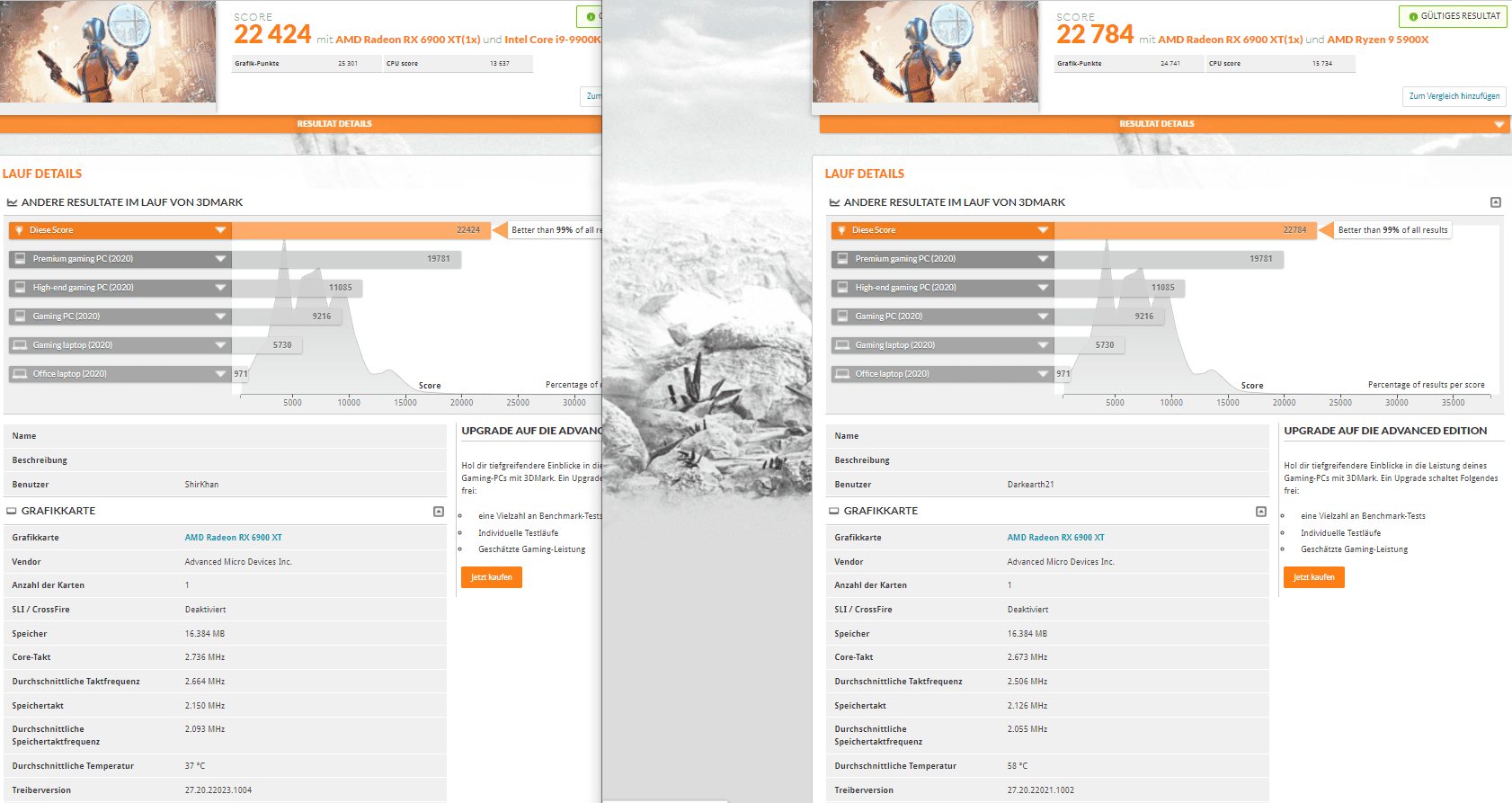Click Resultat Details bar in the 22 784 result
This screenshot has height=803, width=1512.
click(x=1166, y=124)
